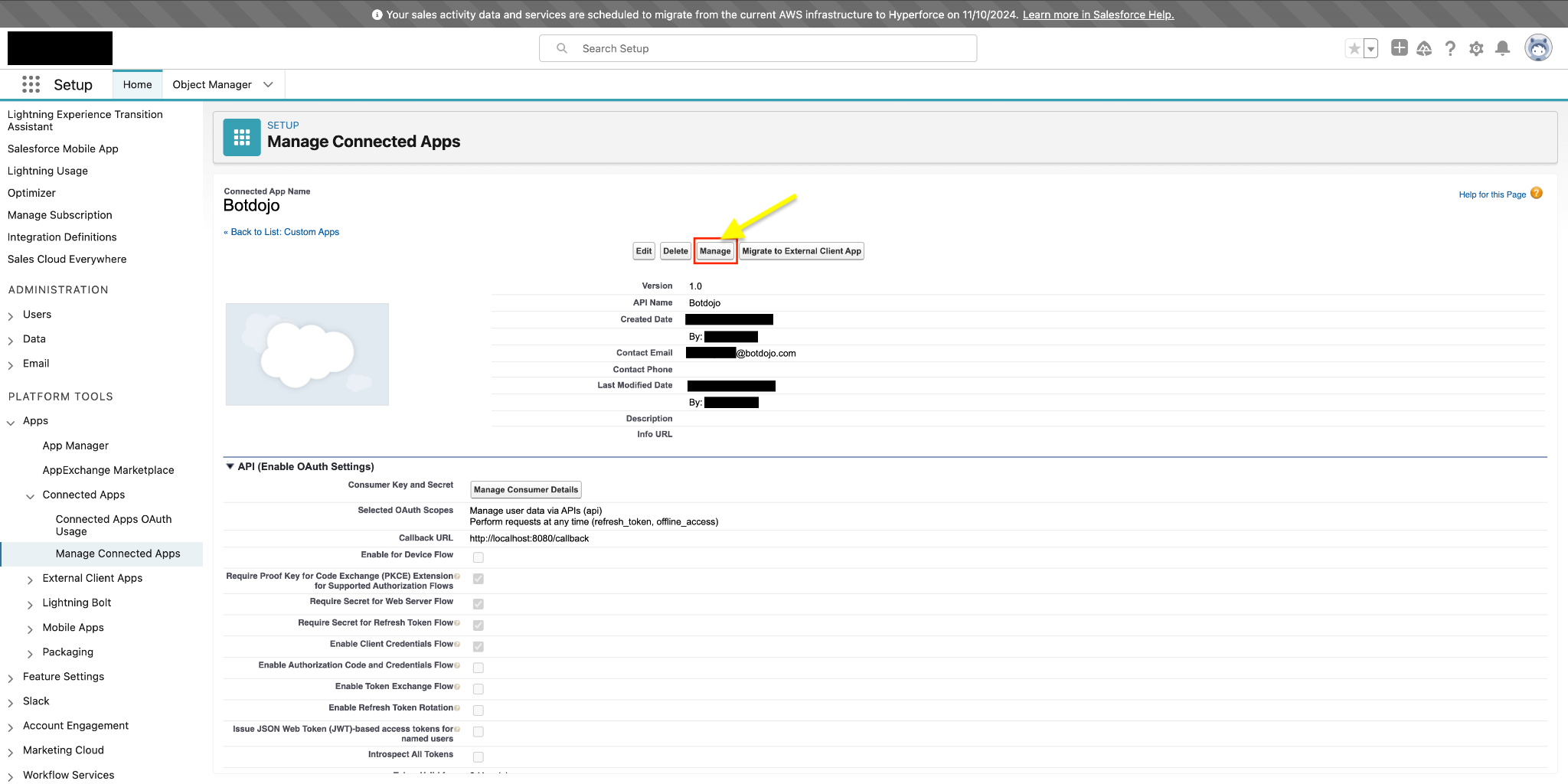Toggle Issue JSON Web Token checkbox

point(479,732)
